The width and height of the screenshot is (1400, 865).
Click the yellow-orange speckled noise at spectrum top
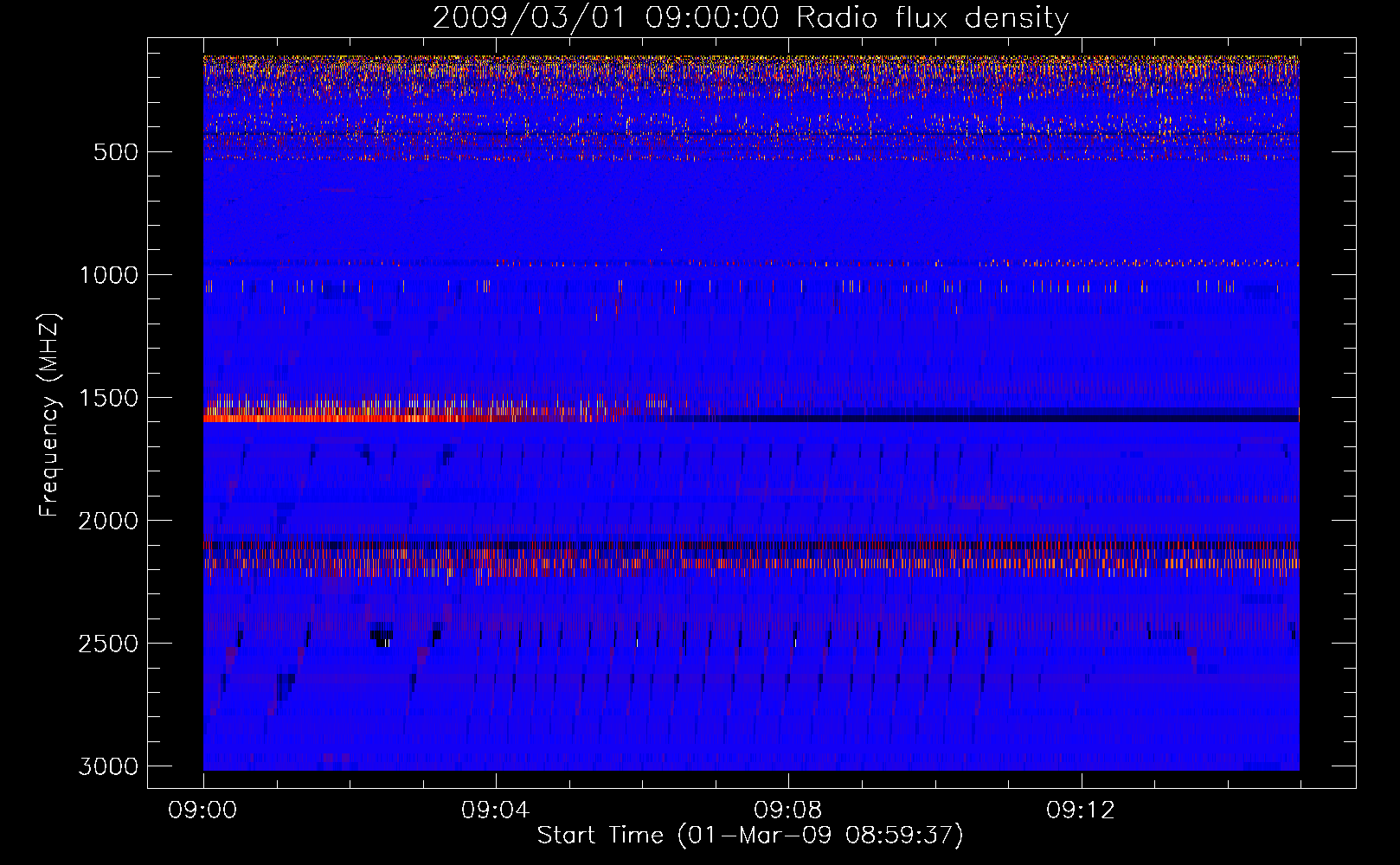(x=751, y=69)
